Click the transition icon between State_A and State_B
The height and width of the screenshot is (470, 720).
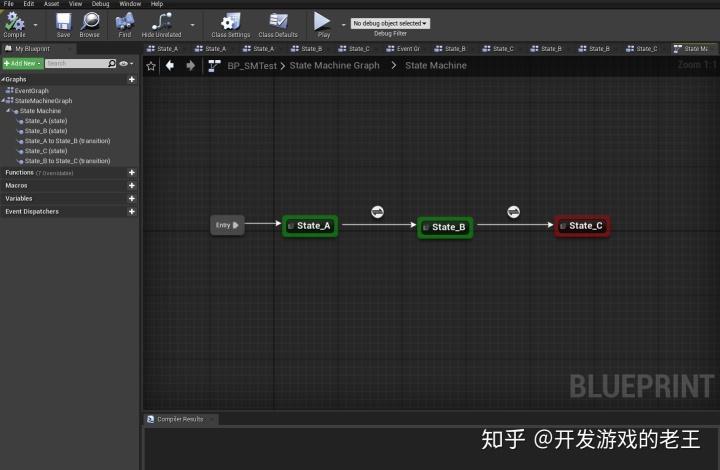pos(377,212)
